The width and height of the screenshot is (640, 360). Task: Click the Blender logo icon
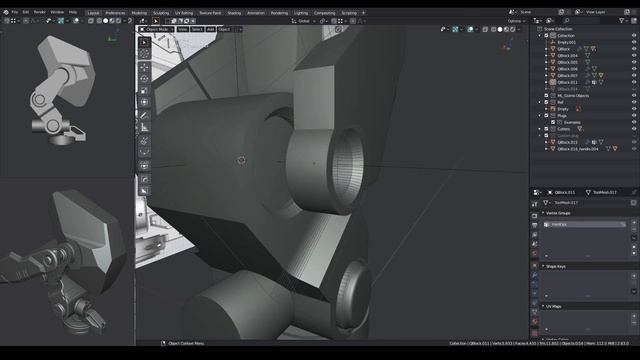[x=6, y=12]
